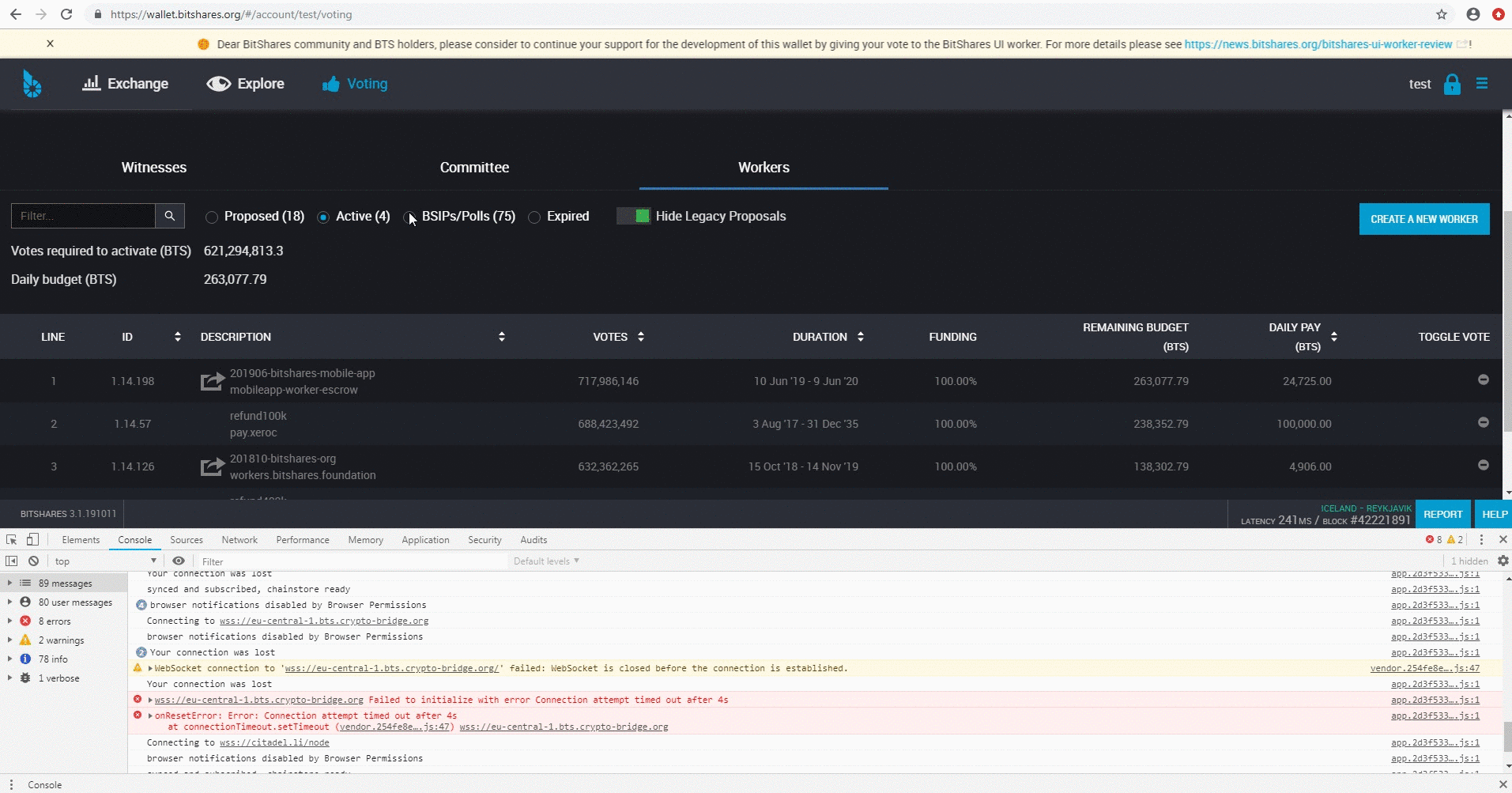Click the BitShares logo icon
The width and height of the screenshot is (1512, 793).
coord(32,83)
